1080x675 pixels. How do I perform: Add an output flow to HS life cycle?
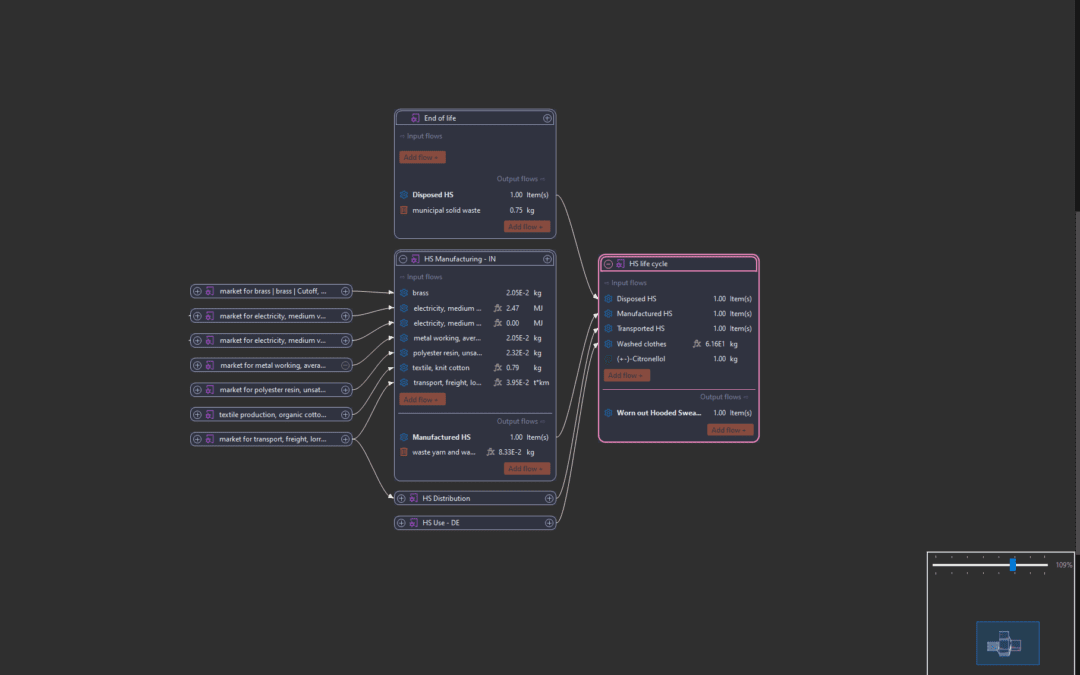point(730,430)
